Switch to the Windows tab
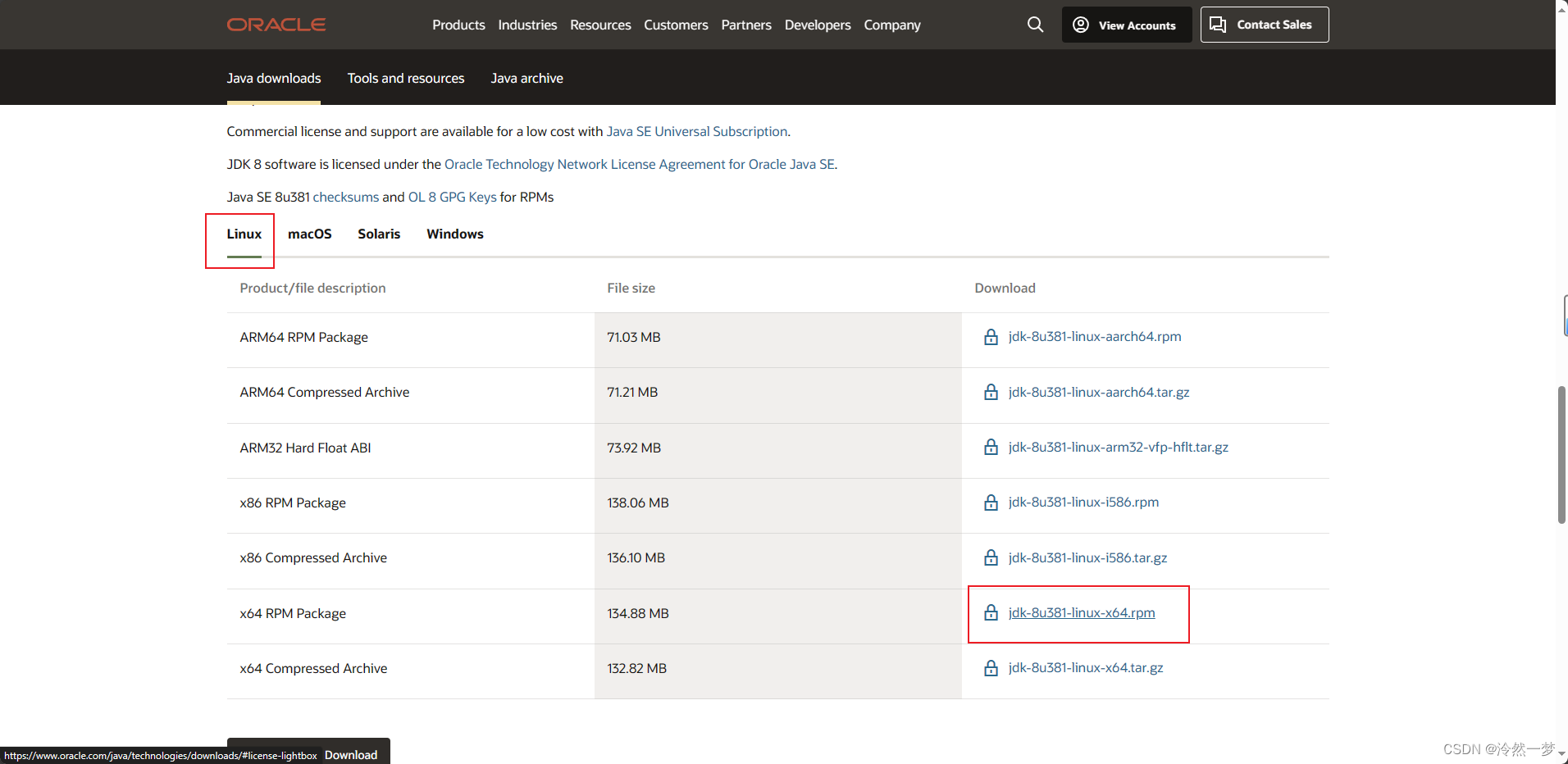Image resolution: width=1568 pixels, height=764 pixels. click(x=455, y=234)
